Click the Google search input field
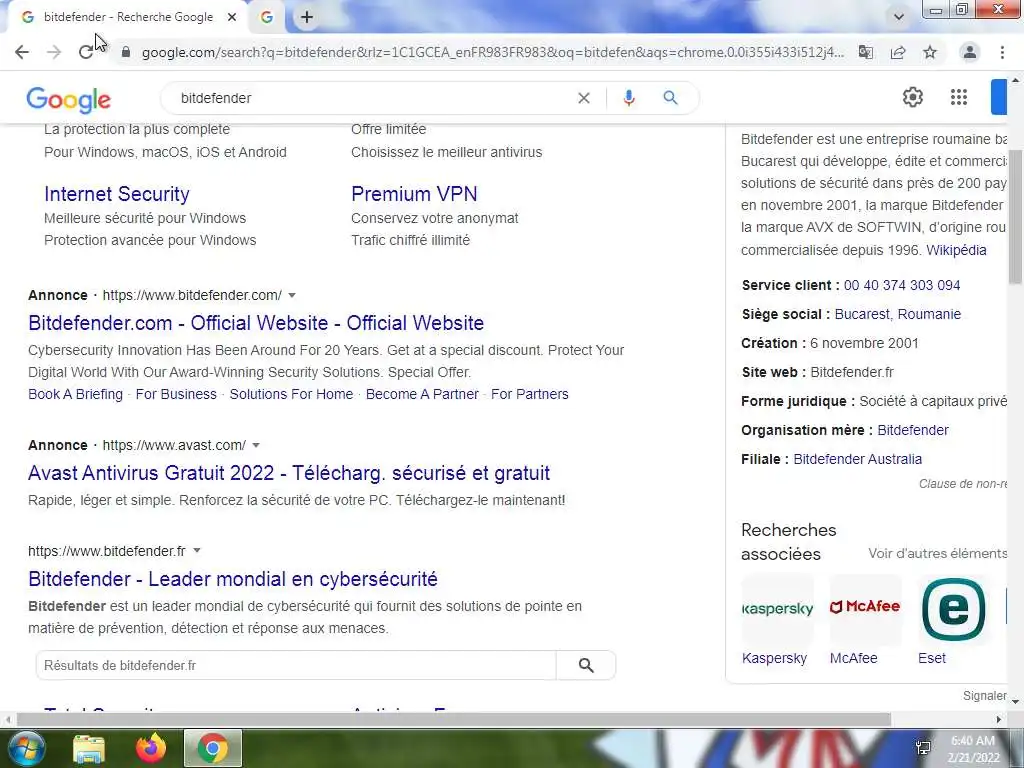Image resolution: width=1024 pixels, height=768 pixels. point(372,98)
